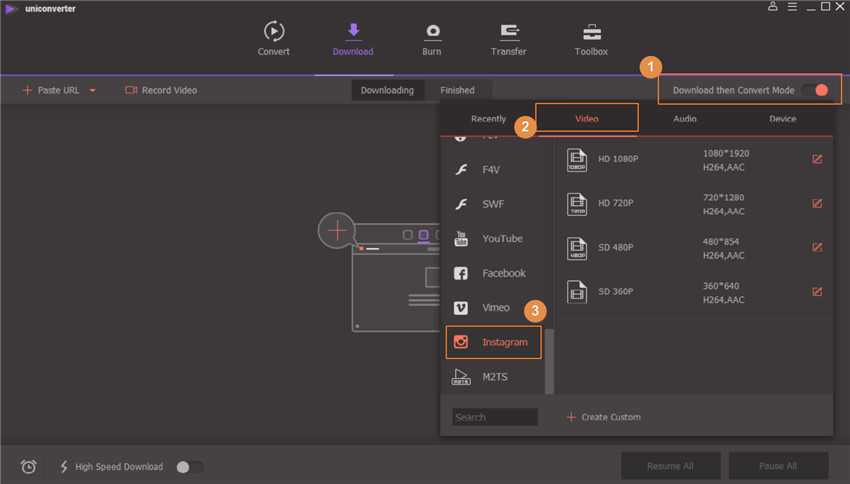Click the edit icon for SD 360P
The height and width of the screenshot is (484, 850).
817,292
